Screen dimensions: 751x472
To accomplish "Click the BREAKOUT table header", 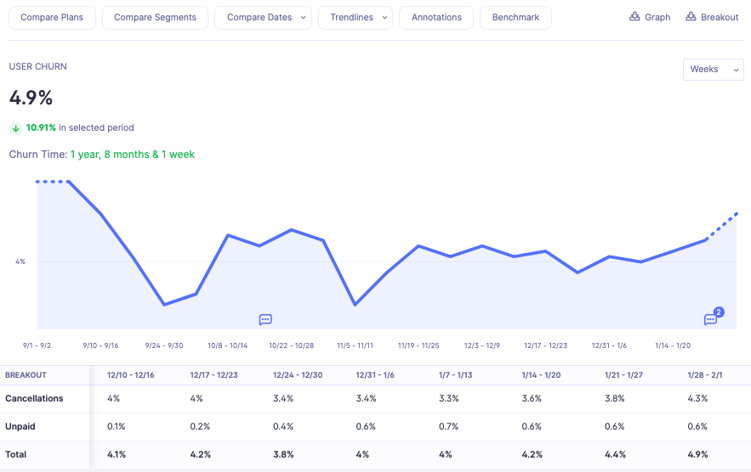I will pos(26,375).
